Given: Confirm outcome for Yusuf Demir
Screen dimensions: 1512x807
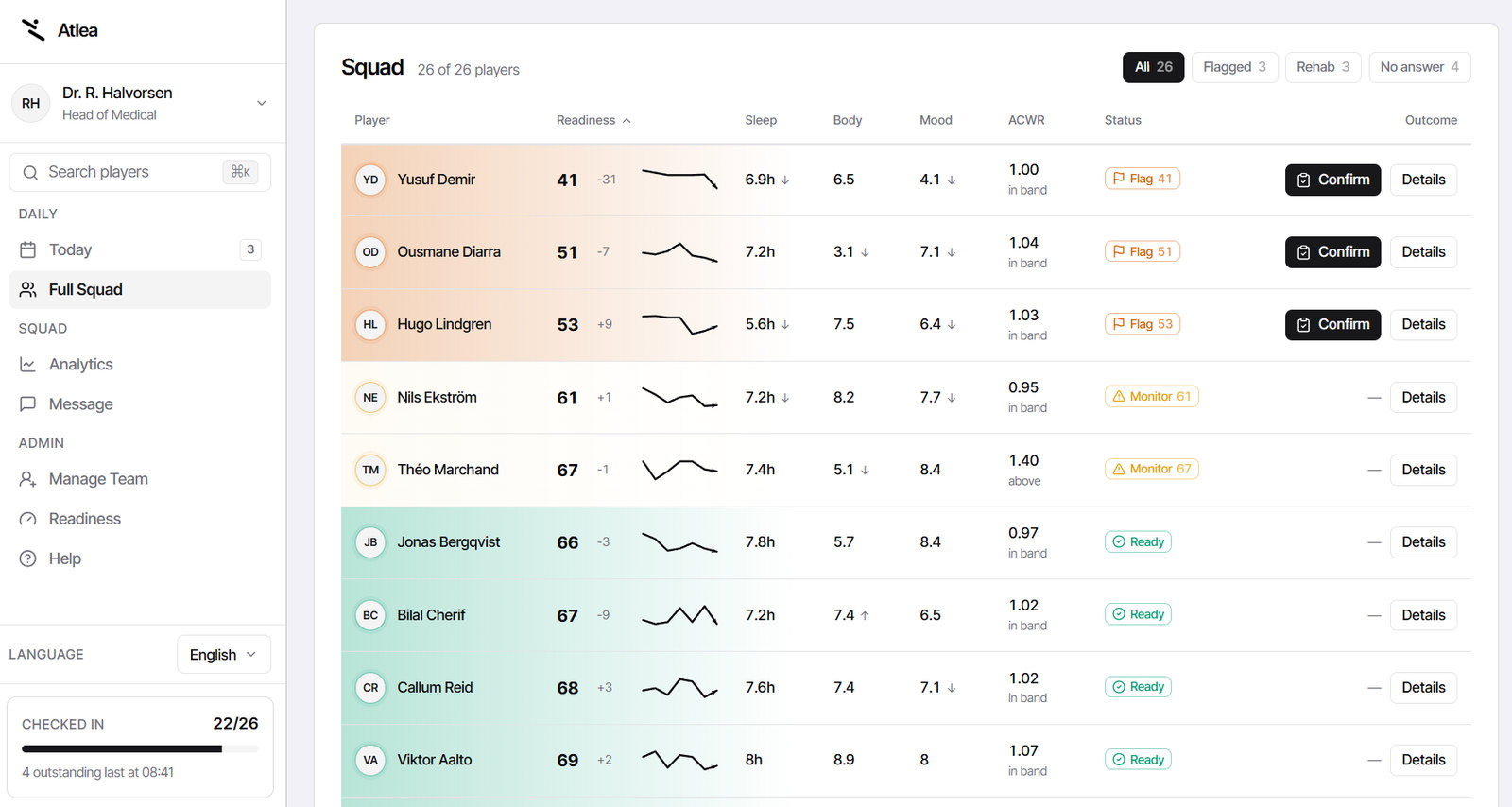Looking at the screenshot, I should point(1332,180).
